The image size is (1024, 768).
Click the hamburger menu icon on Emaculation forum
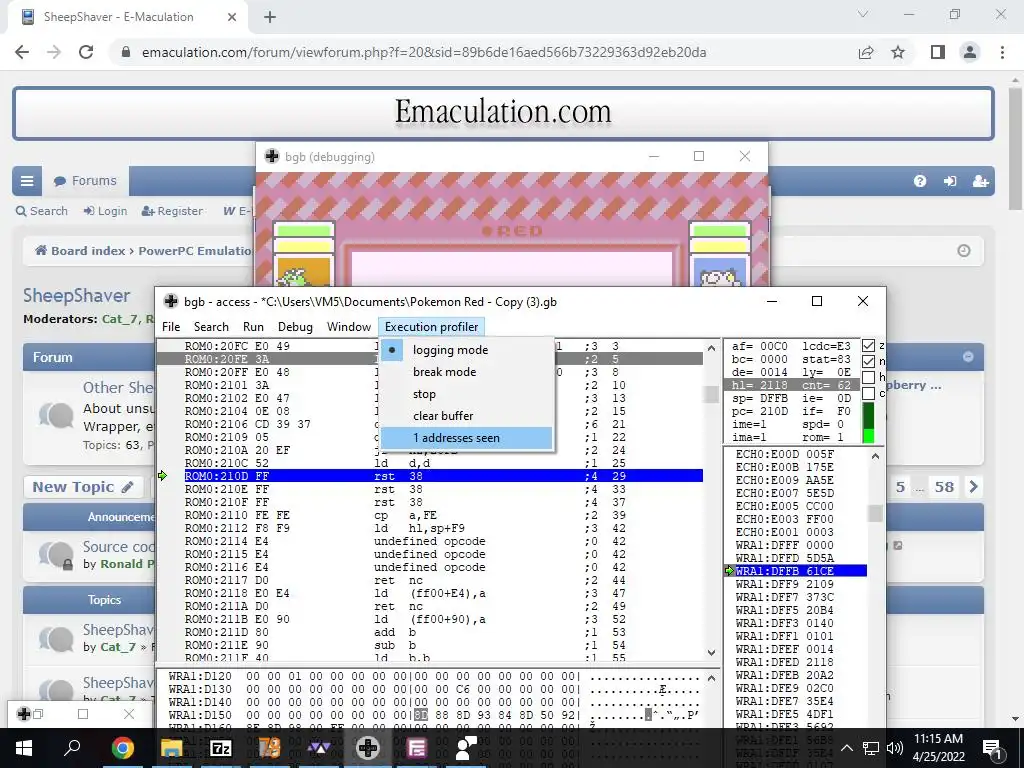point(27,181)
